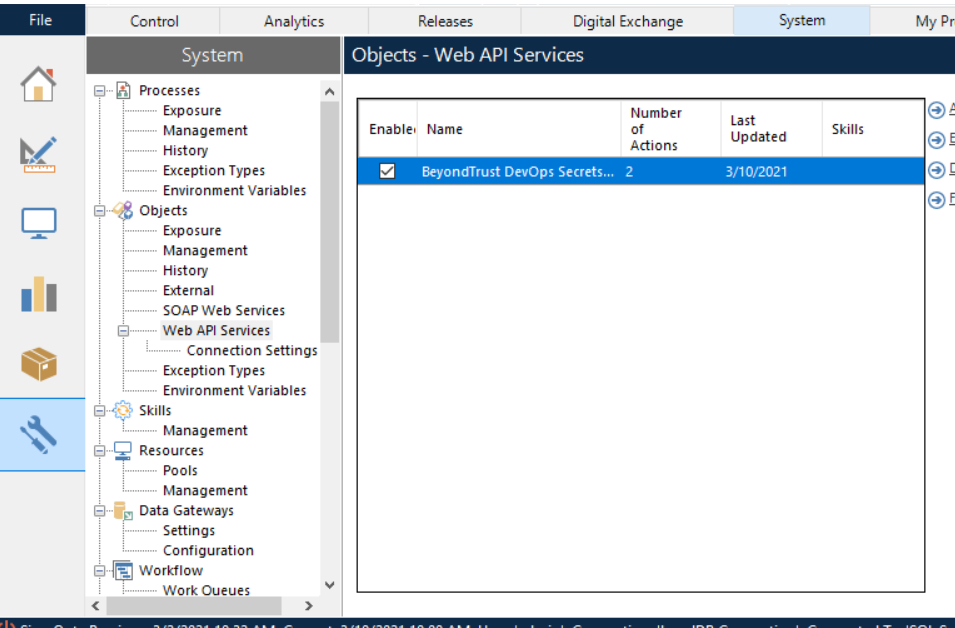Switch to the Control tab
Image resolution: width=955 pixels, height=628 pixels.
(153, 21)
